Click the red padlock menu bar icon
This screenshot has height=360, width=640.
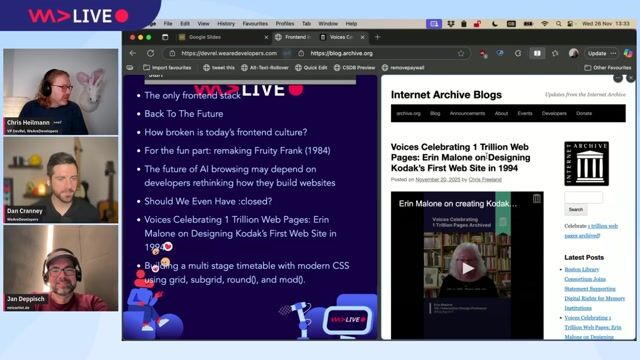click(x=477, y=24)
